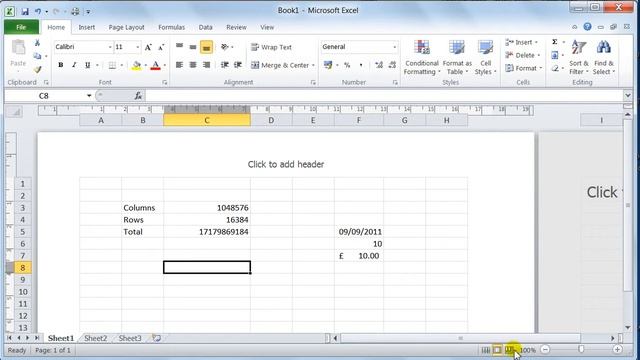Click the zoom out minus button
Viewport: 640px width, 360px height.
pyautogui.click(x=545, y=350)
